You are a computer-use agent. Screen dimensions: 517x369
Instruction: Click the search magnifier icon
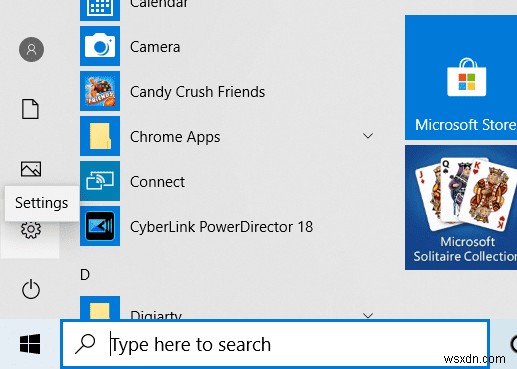(85, 344)
